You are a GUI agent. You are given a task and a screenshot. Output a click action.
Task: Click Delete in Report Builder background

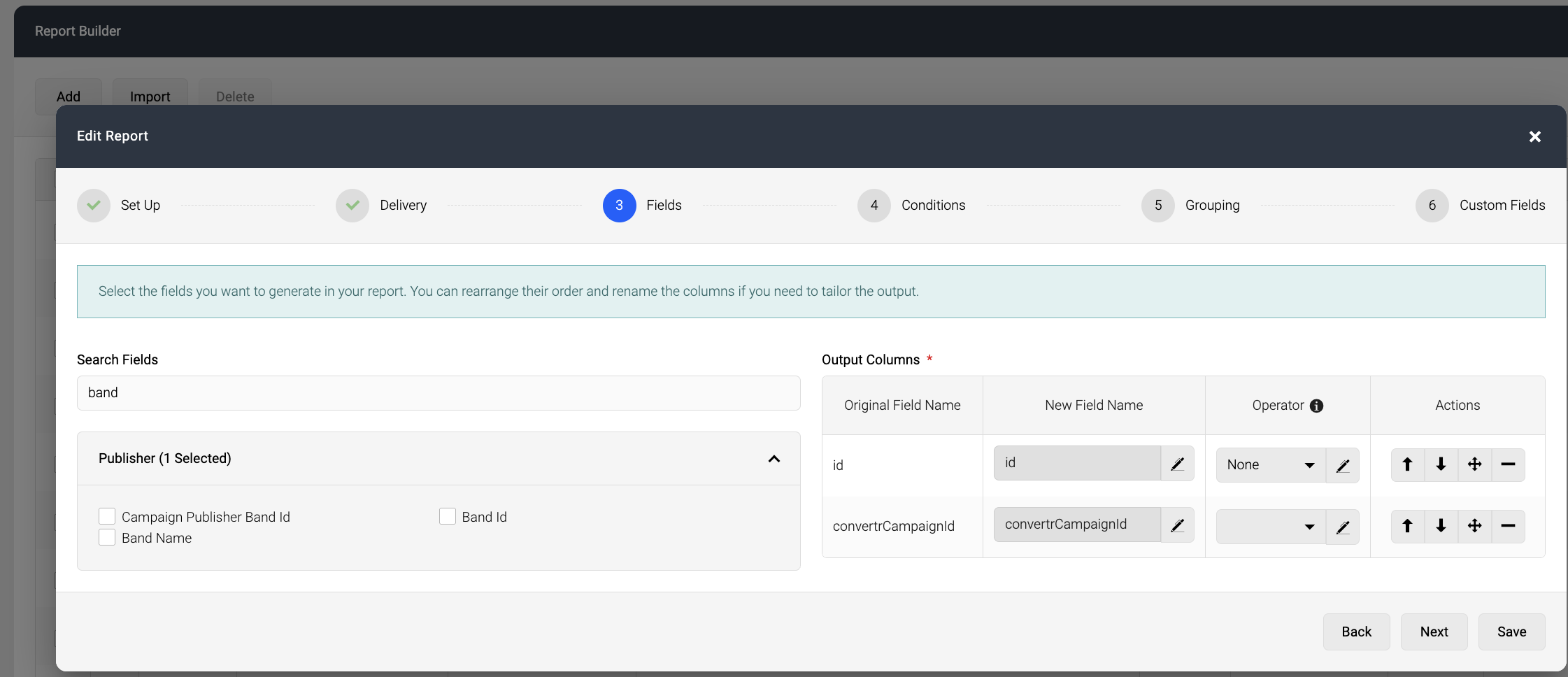click(235, 97)
